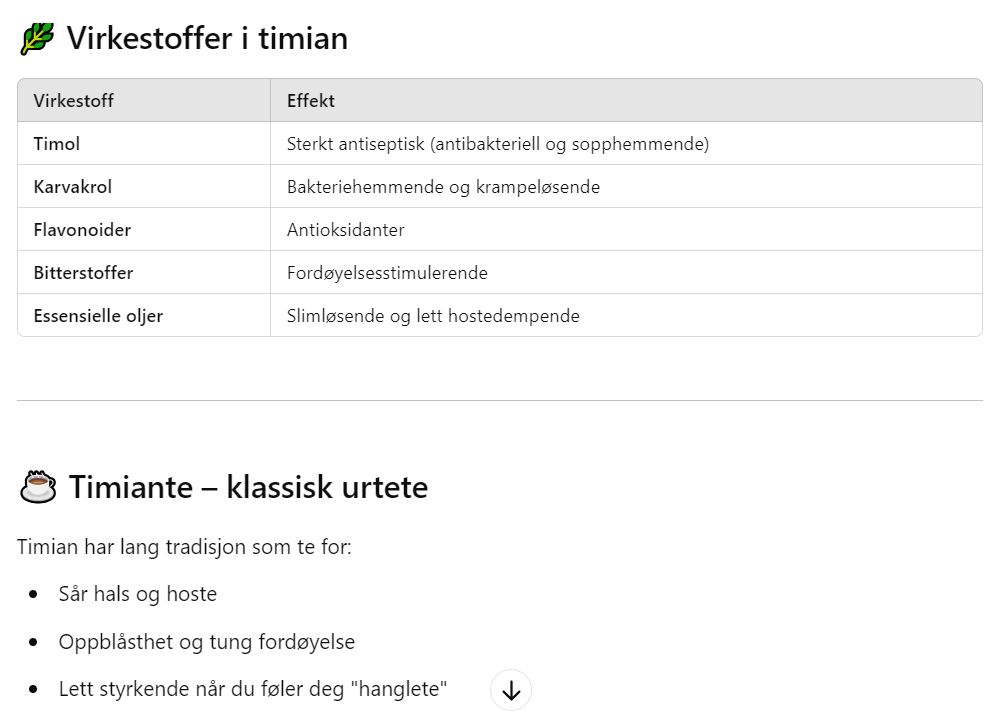
Task: Click the Lett styrkende bullet text
Action: point(253,689)
